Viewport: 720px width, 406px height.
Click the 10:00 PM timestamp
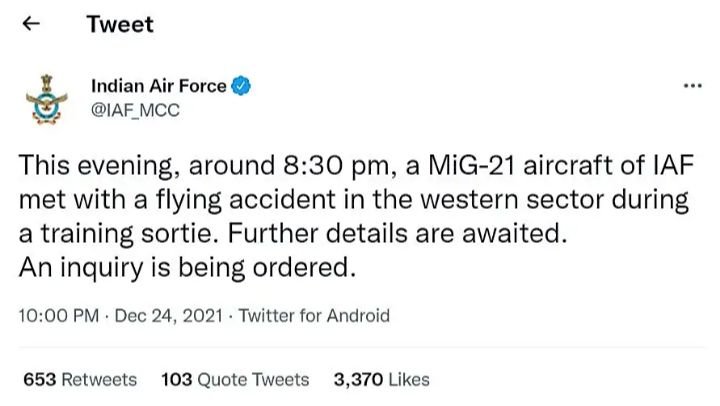coord(59,316)
